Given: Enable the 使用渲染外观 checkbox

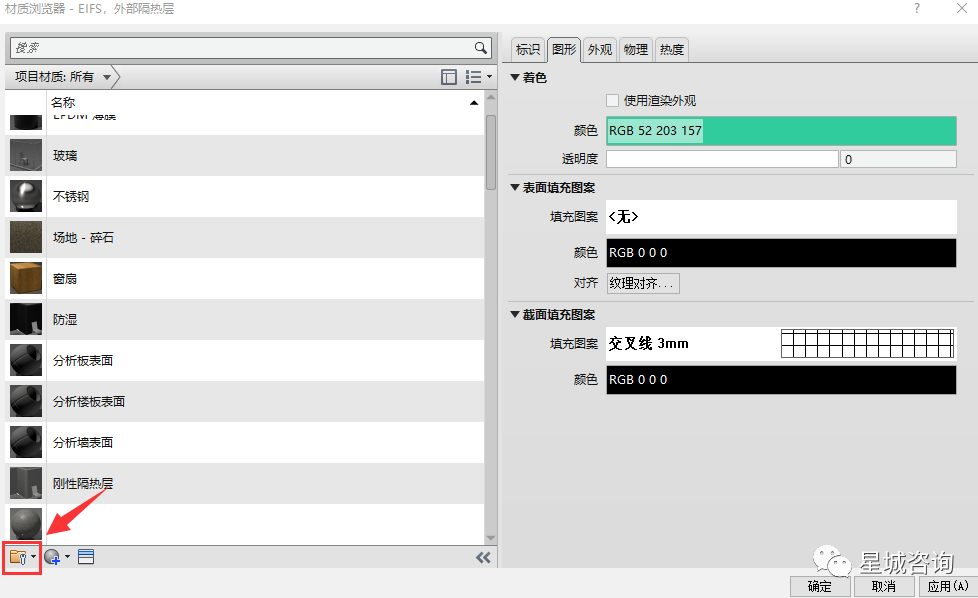Looking at the screenshot, I should [612, 101].
